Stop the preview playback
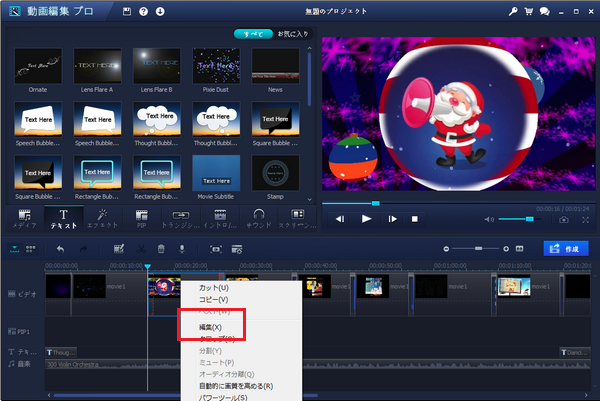 pyautogui.click(x=414, y=219)
